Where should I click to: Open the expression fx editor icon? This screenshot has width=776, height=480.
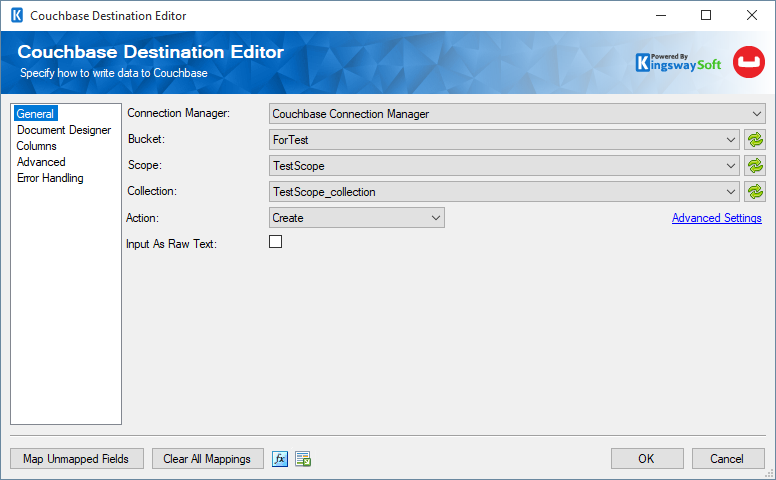(x=280, y=459)
